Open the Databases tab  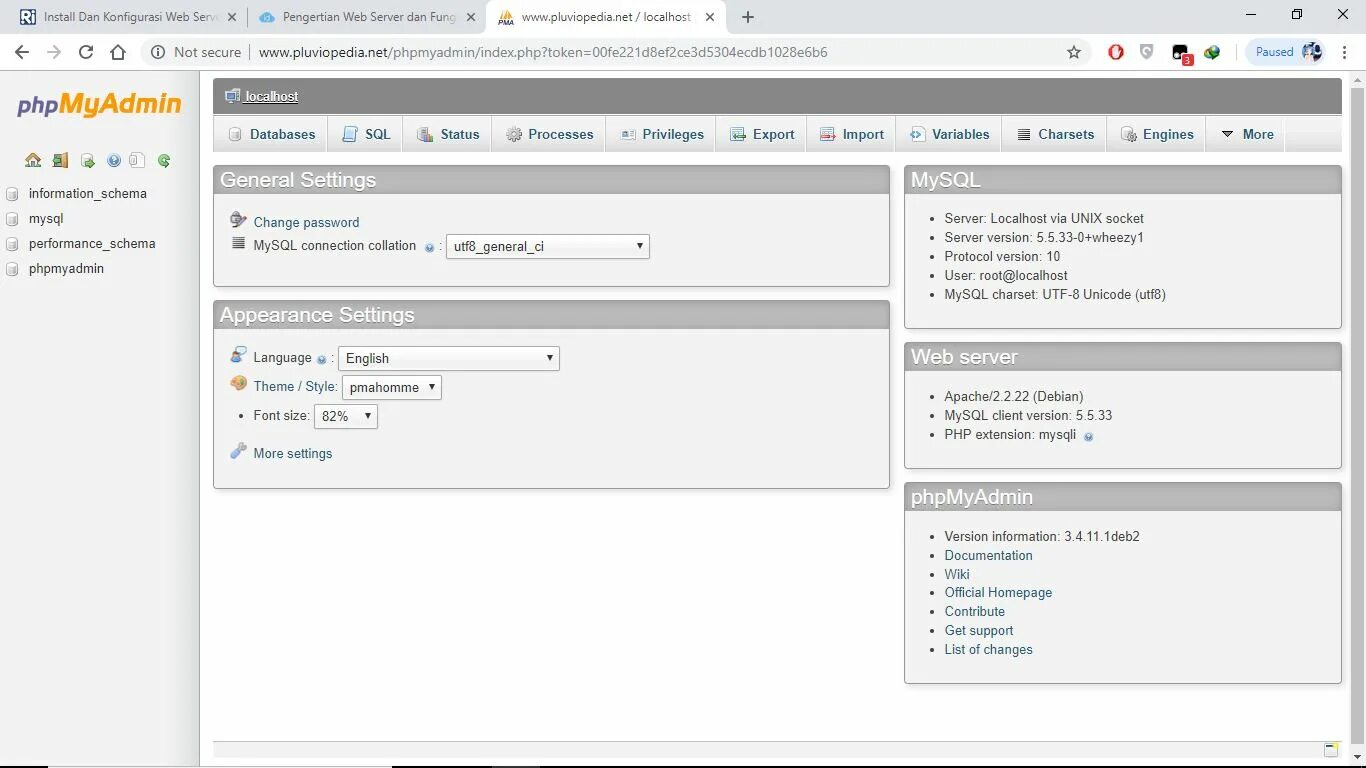pyautogui.click(x=271, y=134)
